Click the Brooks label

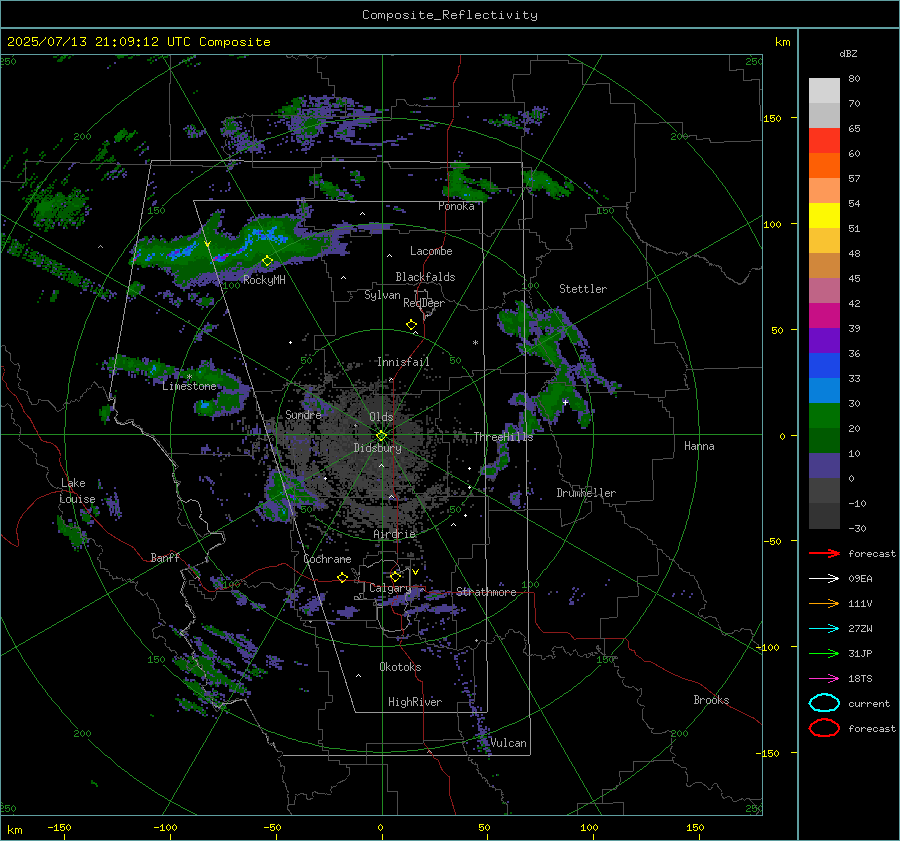711,700
